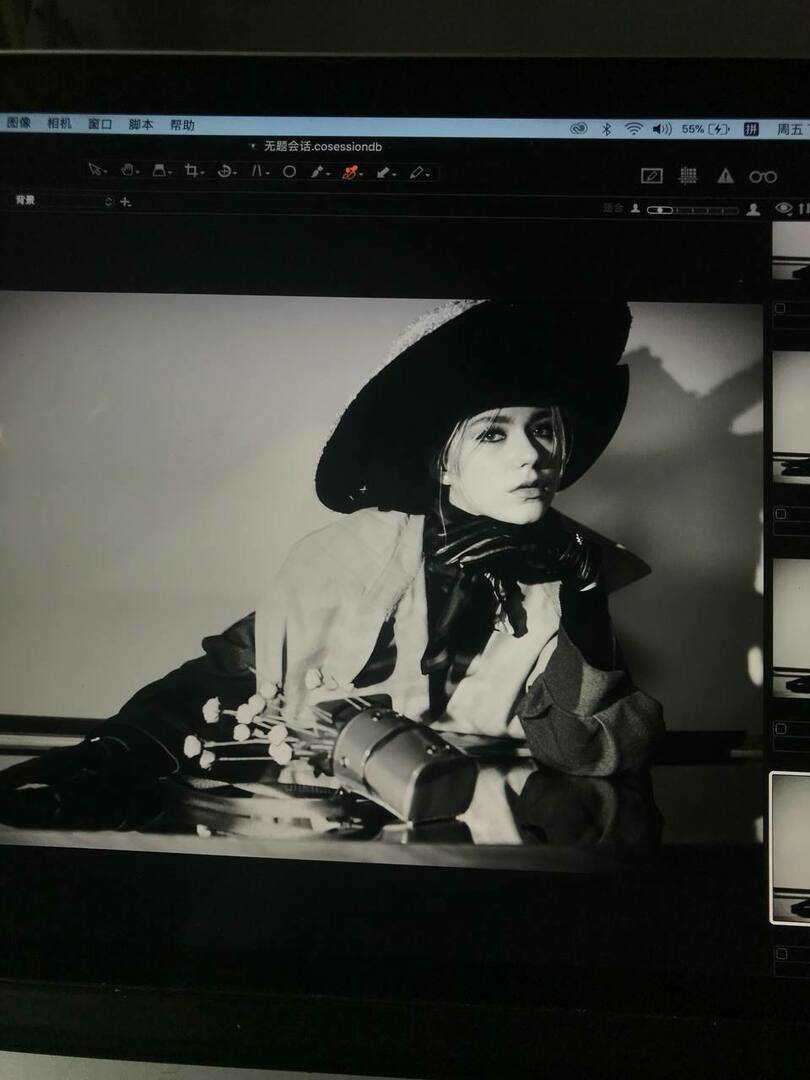
Task: Toggle the grid overlay icon
Action: click(x=688, y=176)
